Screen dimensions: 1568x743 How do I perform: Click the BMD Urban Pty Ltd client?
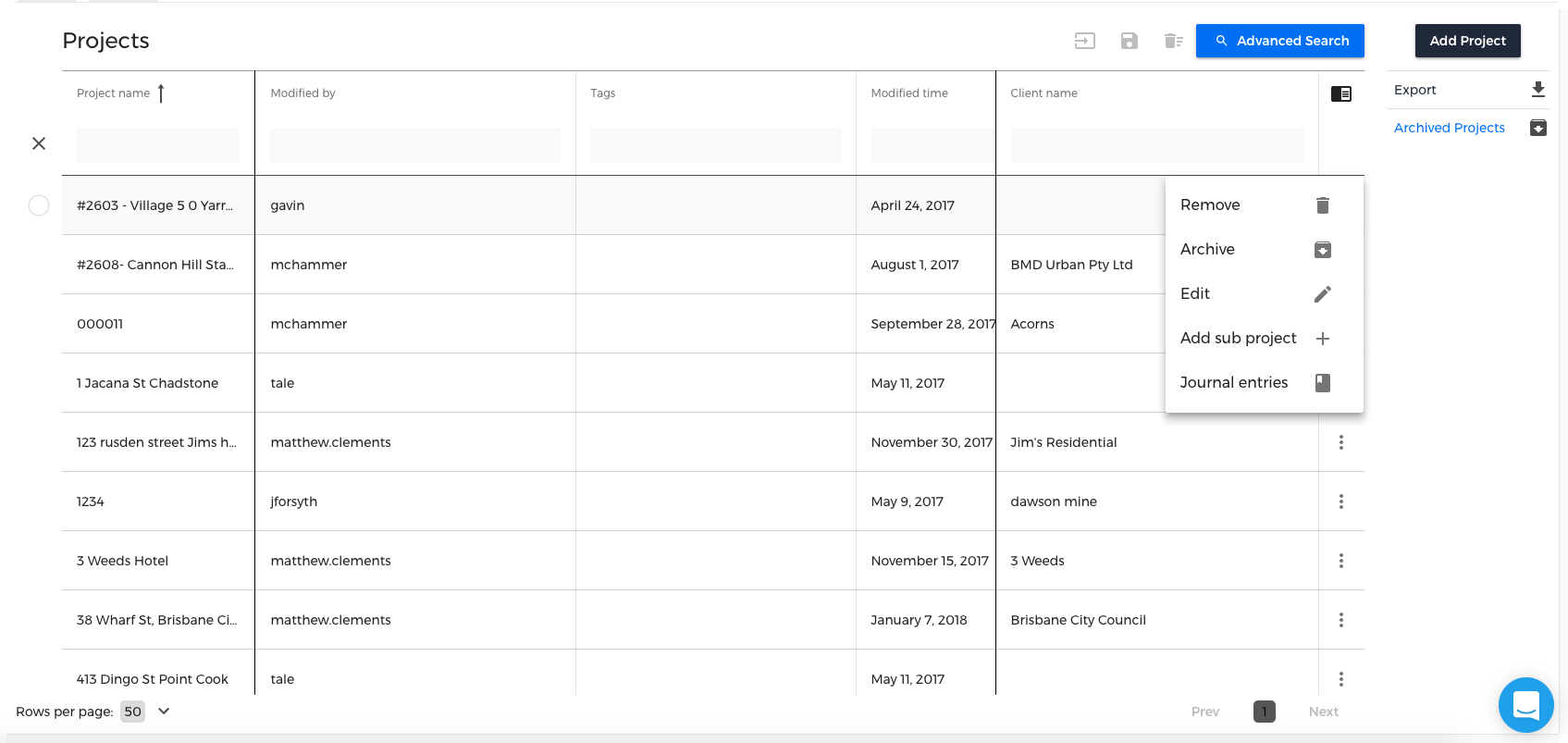[1071, 265]
